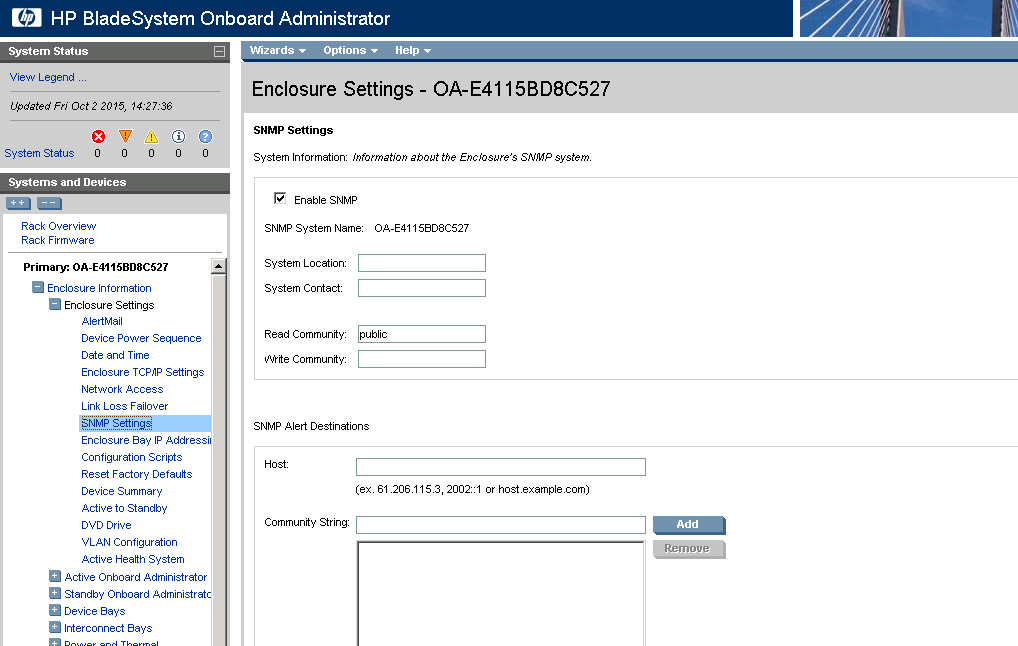The width and height of the screenshot is (1018, 646).
Task: Click the Add button for alert destination
Action: [689, 525]
